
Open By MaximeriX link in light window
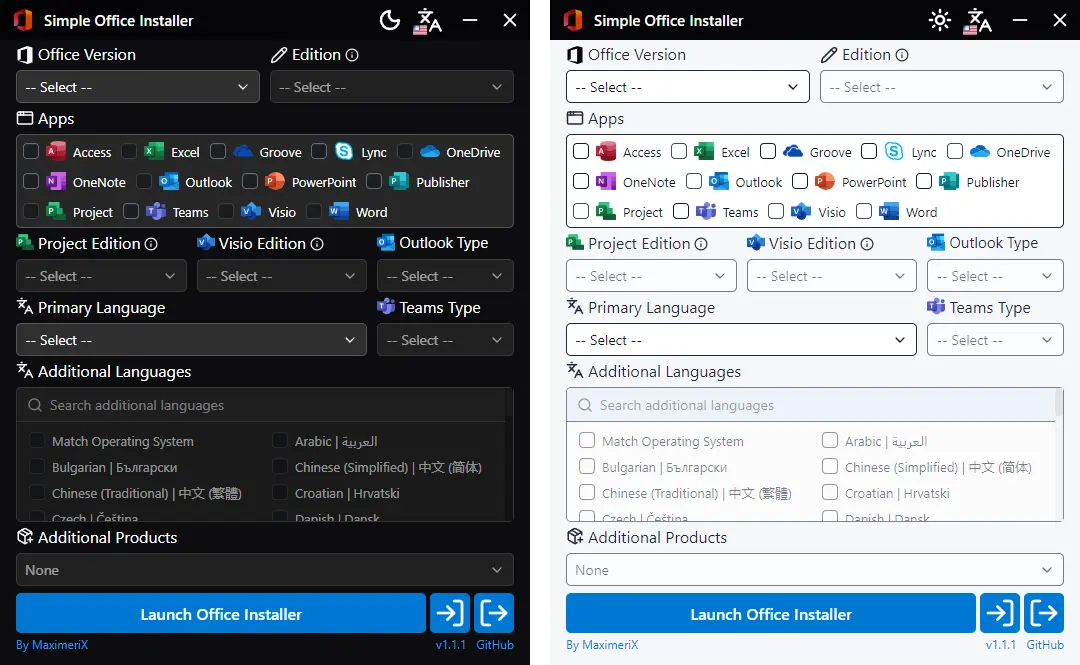click(x=602, y=645)
